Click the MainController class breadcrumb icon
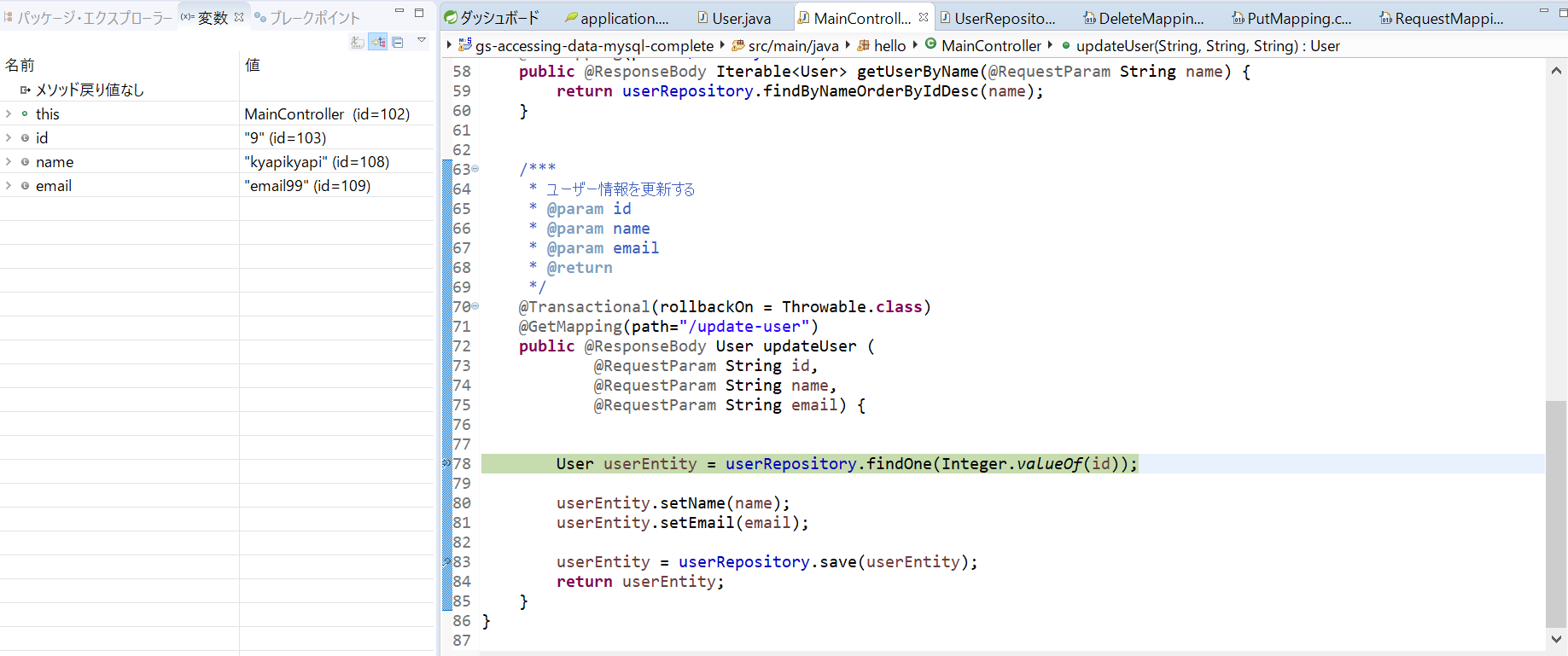The image size is (1568, 656). coord(930,44)
